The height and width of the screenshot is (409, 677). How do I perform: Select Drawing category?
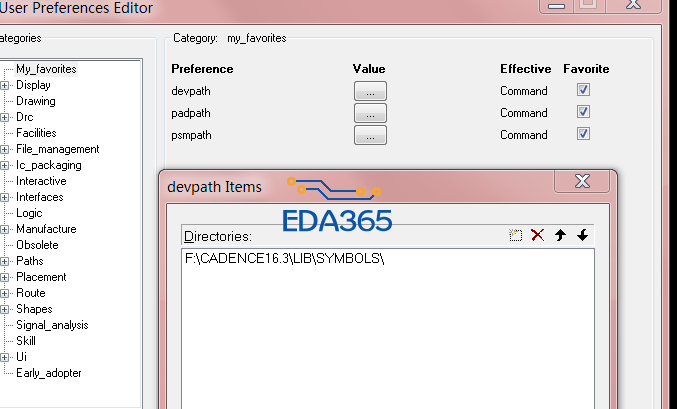(36, 101)
